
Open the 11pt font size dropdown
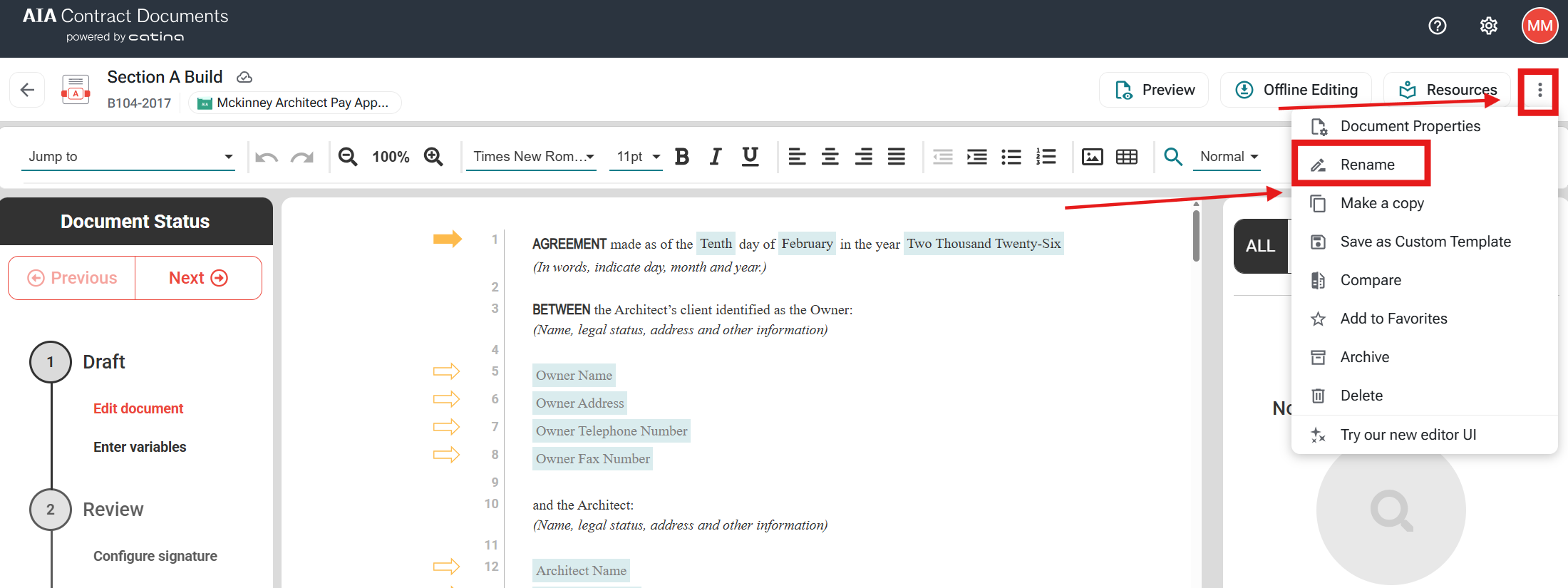pos(637,157)
